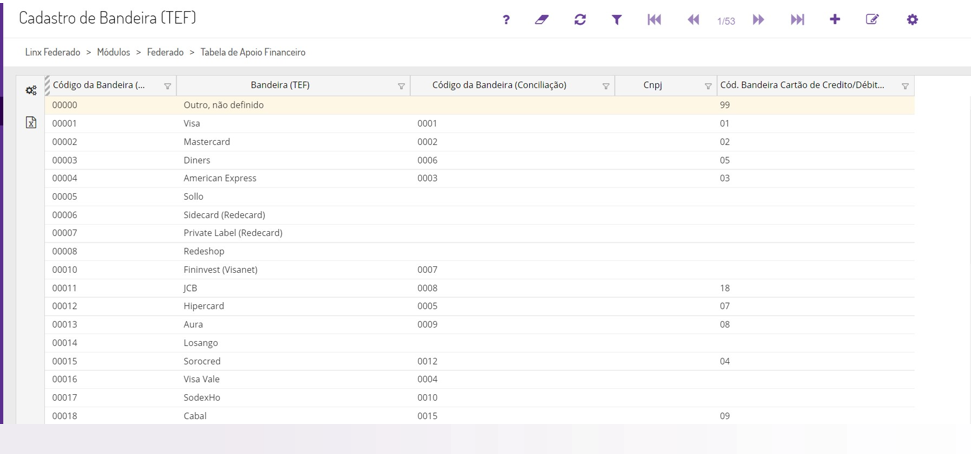Select the Mastercard row

(479, 142)
